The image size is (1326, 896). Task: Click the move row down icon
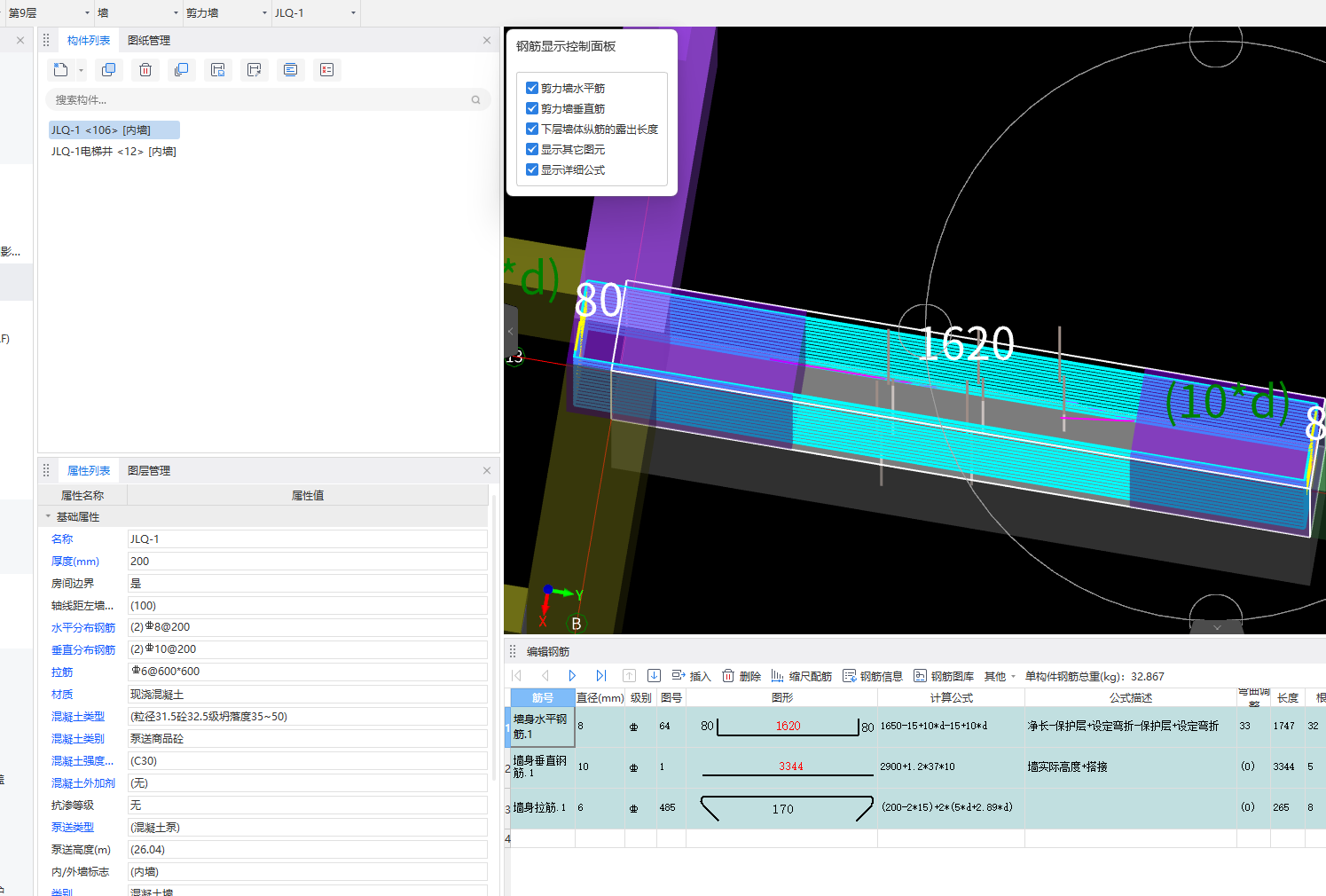pos(655,676)
